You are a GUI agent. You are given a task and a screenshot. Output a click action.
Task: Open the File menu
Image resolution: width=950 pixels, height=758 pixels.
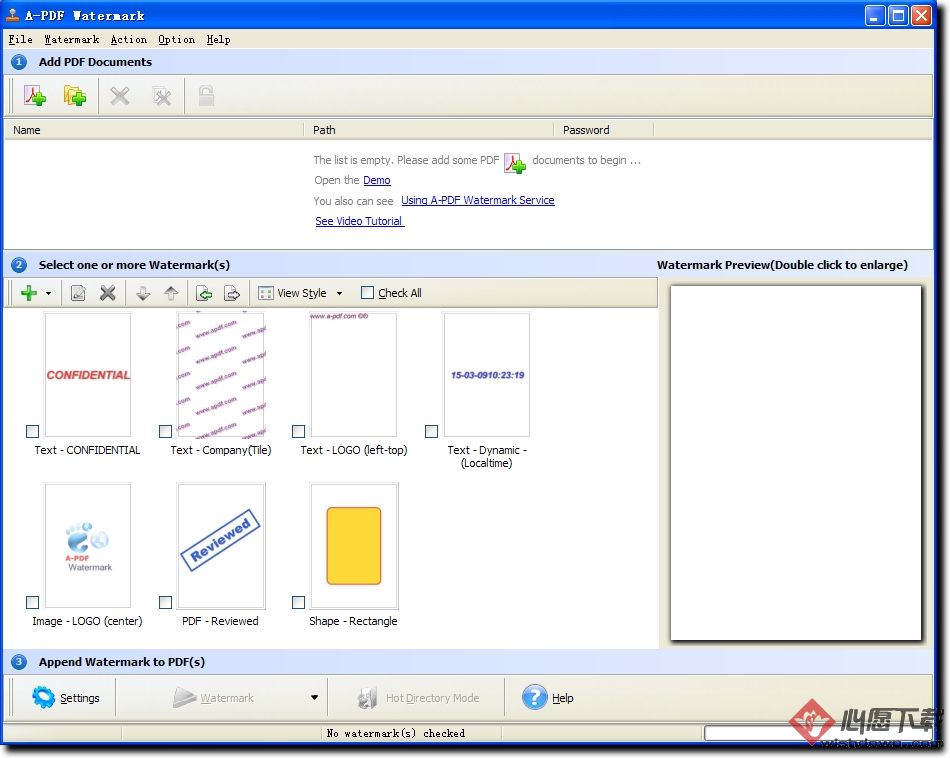[x=21, y=39]
